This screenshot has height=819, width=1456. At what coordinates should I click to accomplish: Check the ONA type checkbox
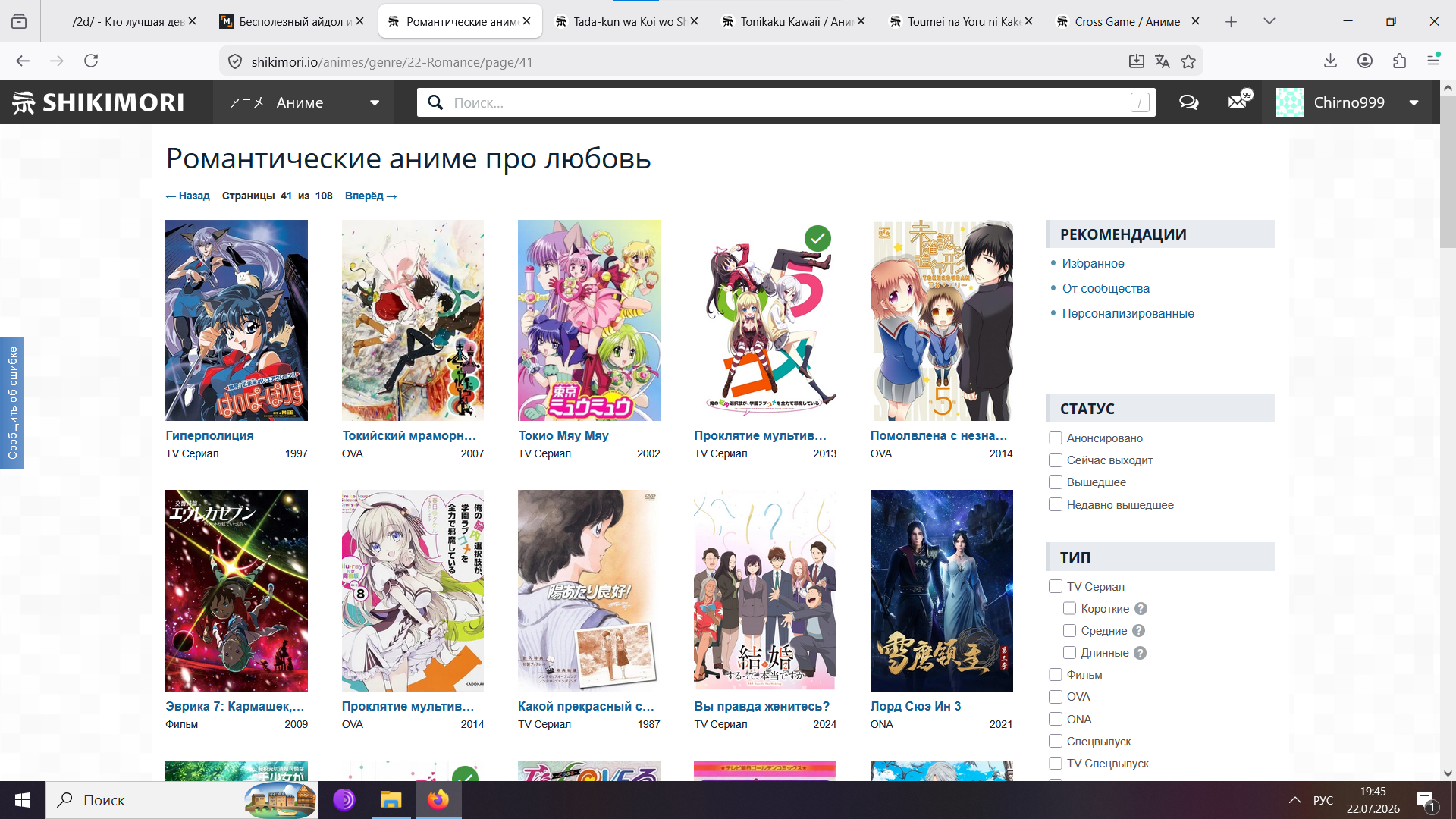pos(1055,720)
